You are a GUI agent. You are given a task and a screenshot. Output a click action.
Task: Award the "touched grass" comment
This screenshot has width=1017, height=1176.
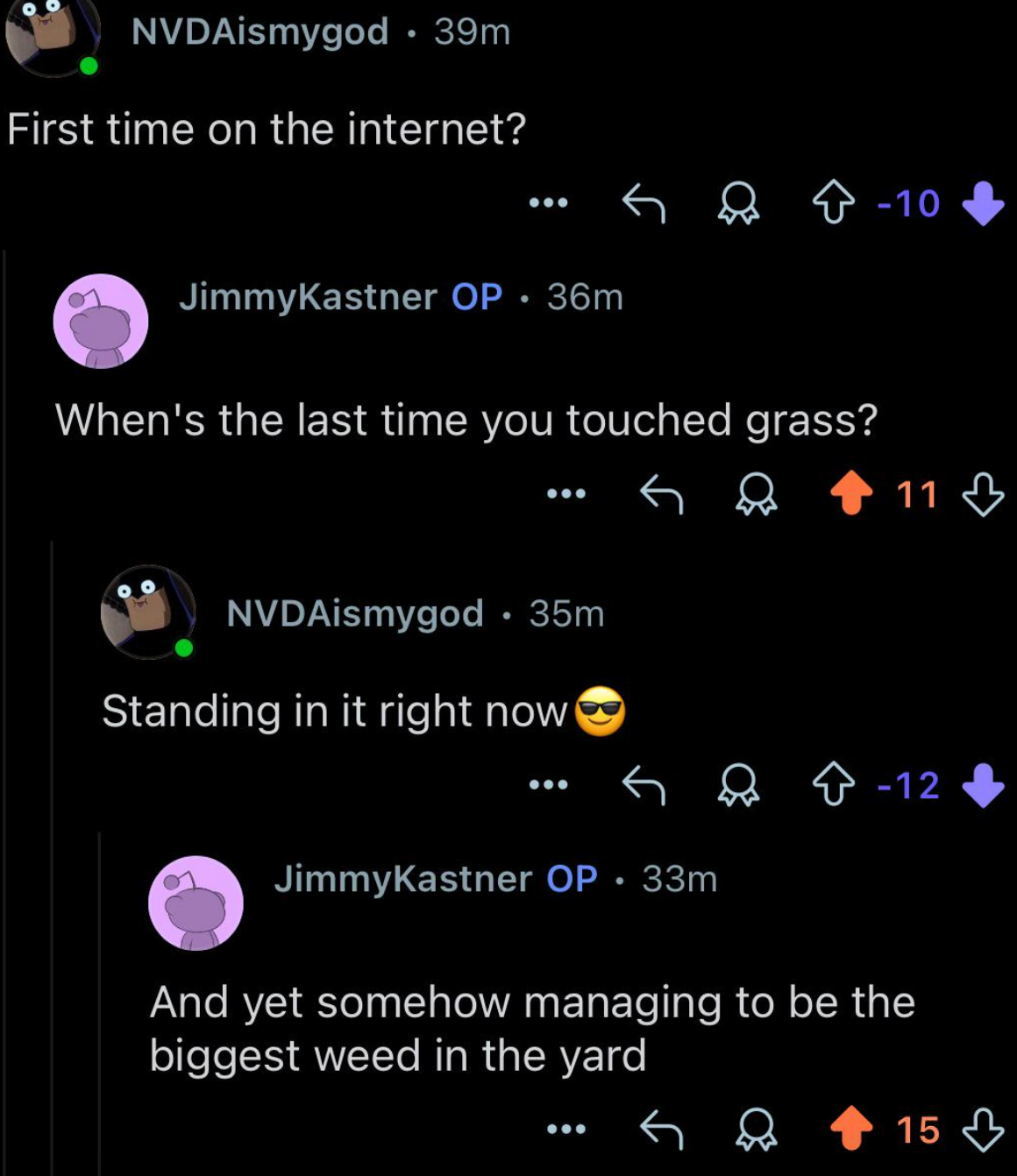point(756,495)
